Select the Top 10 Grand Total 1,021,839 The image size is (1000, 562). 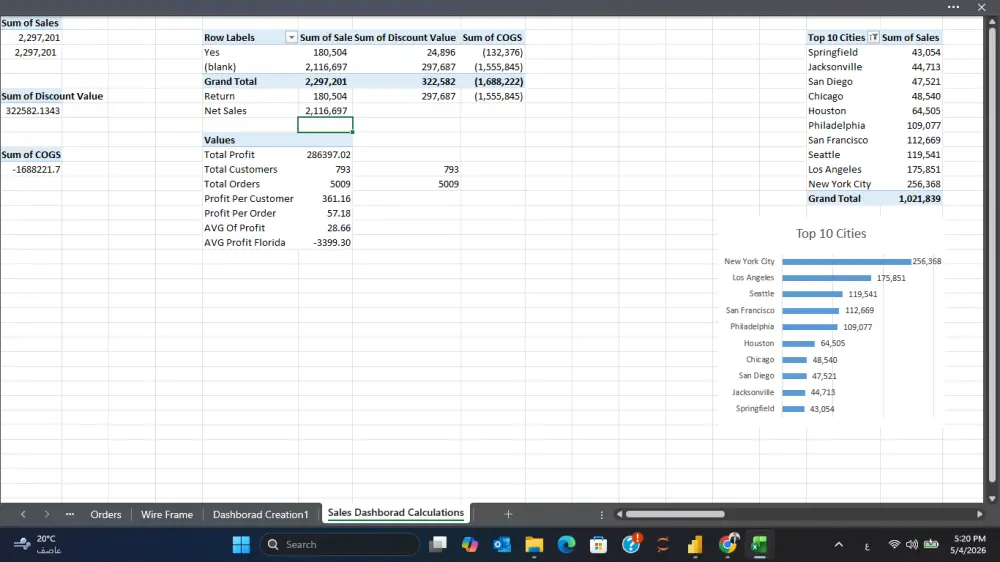click(911, 198)
